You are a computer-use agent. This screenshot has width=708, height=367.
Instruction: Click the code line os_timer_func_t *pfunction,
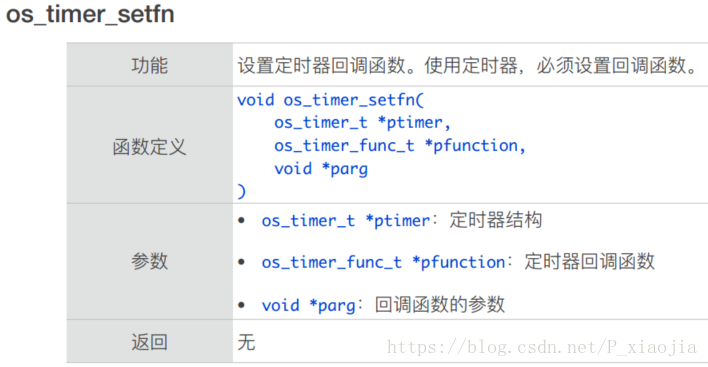(x=400, y=146)
